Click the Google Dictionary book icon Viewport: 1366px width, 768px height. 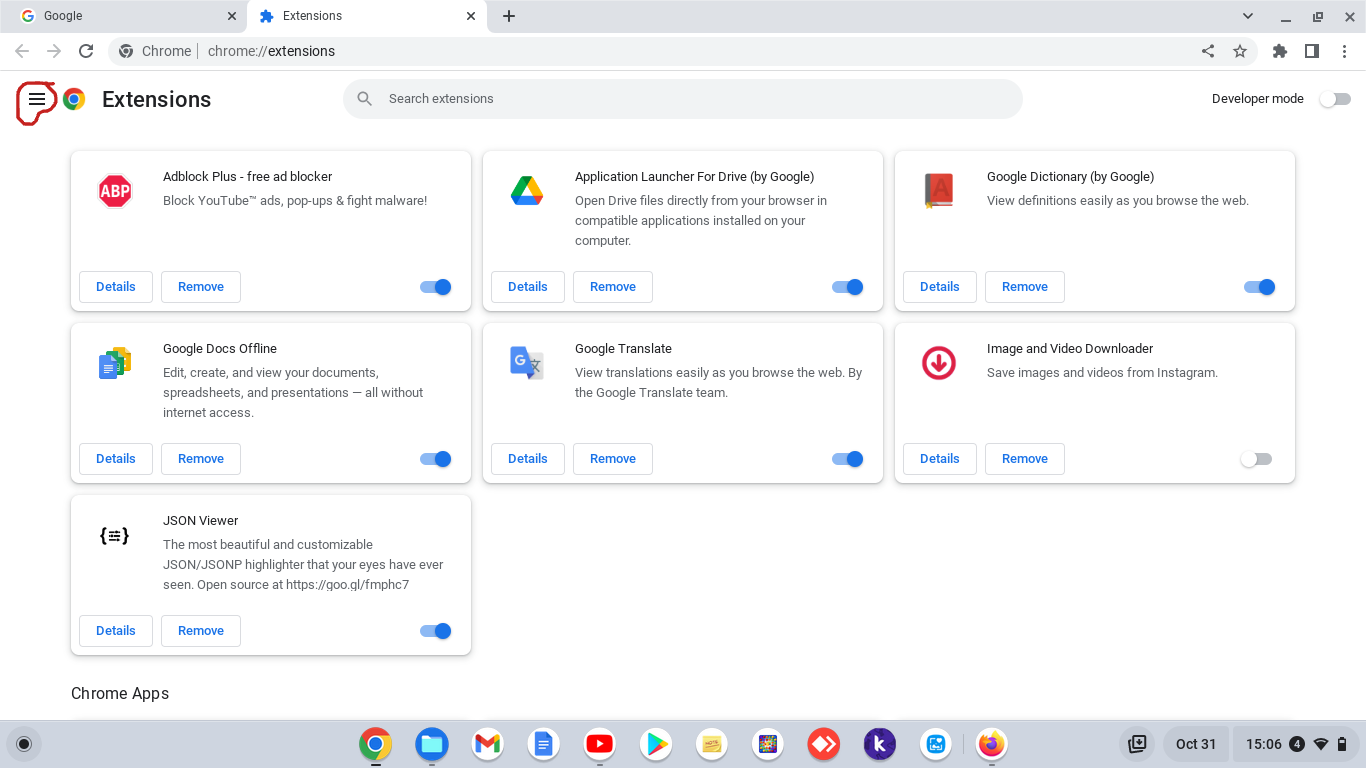939,190
